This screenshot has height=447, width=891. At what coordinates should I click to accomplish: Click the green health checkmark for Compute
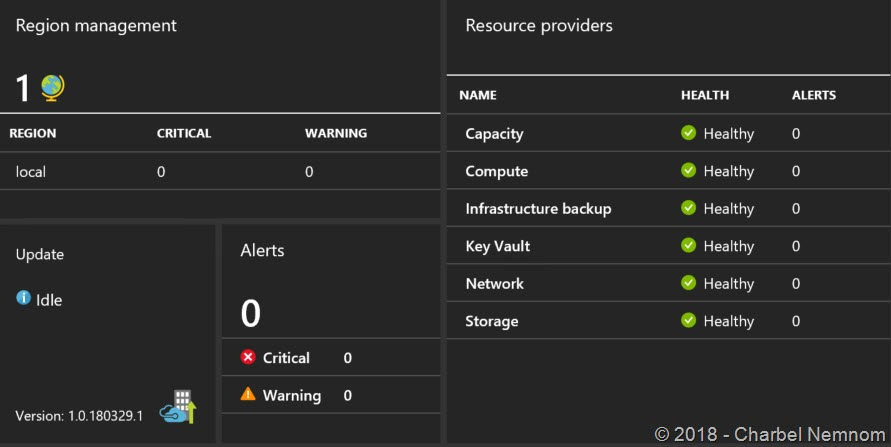(x=688, y=170)
